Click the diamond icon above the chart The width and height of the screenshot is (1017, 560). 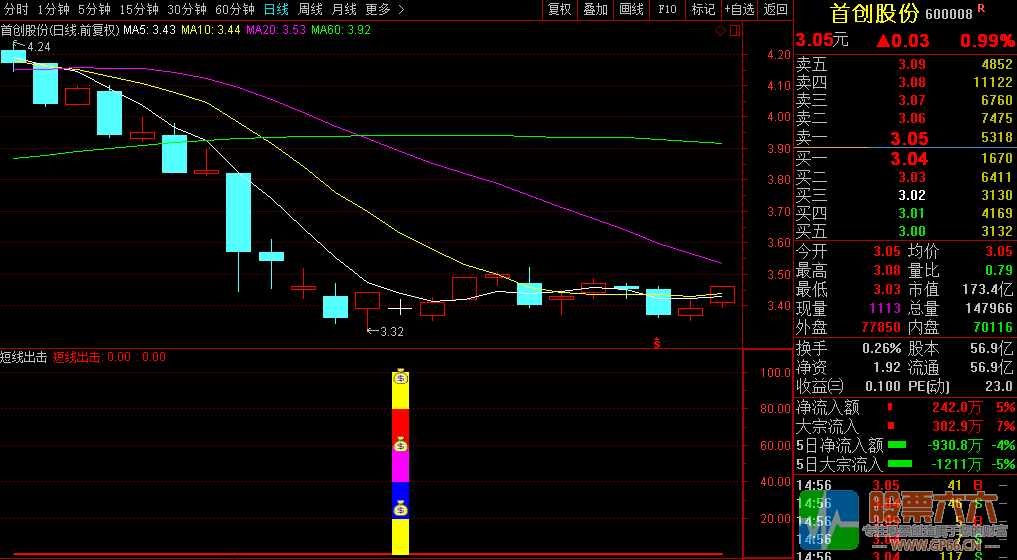(x=721, y=30)
